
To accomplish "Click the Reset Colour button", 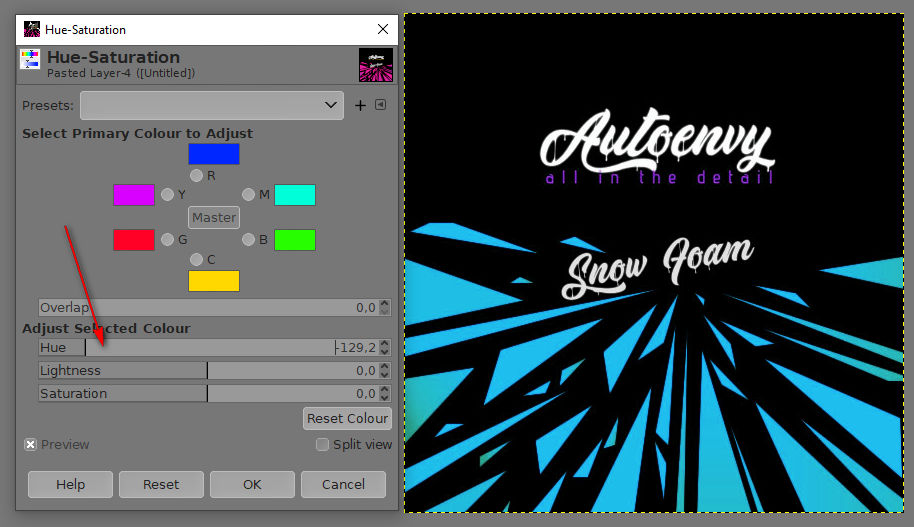I will 347,419.
